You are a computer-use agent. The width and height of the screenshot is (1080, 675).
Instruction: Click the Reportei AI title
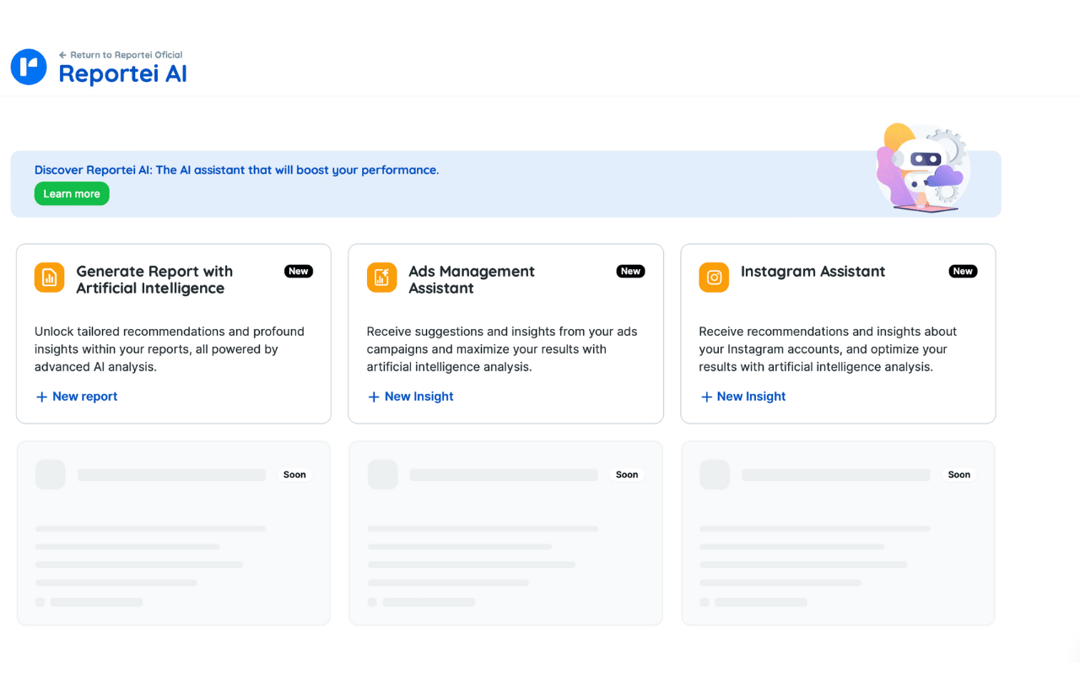123,74
